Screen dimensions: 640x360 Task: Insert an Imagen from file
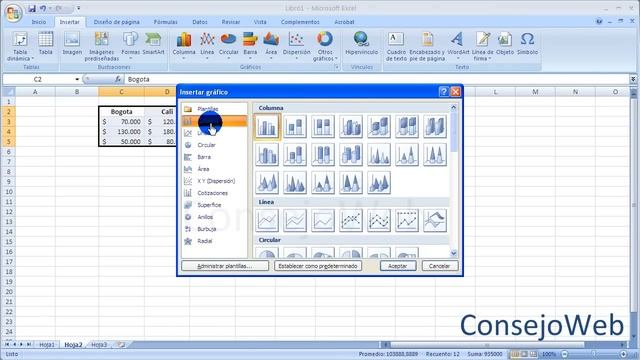point(72,44)
